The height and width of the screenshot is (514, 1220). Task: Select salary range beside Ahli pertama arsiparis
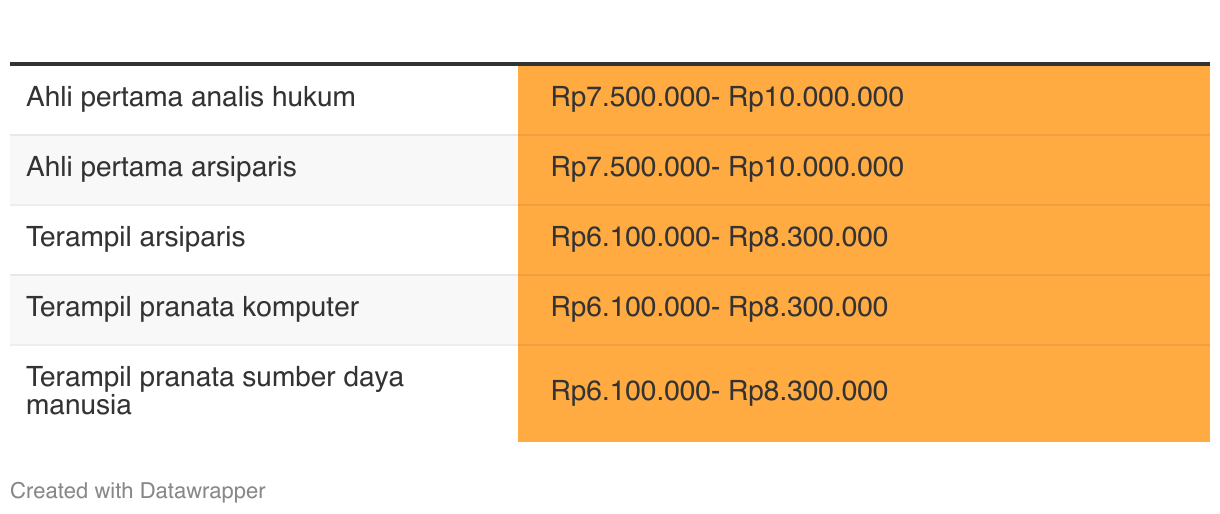[727, 167]
